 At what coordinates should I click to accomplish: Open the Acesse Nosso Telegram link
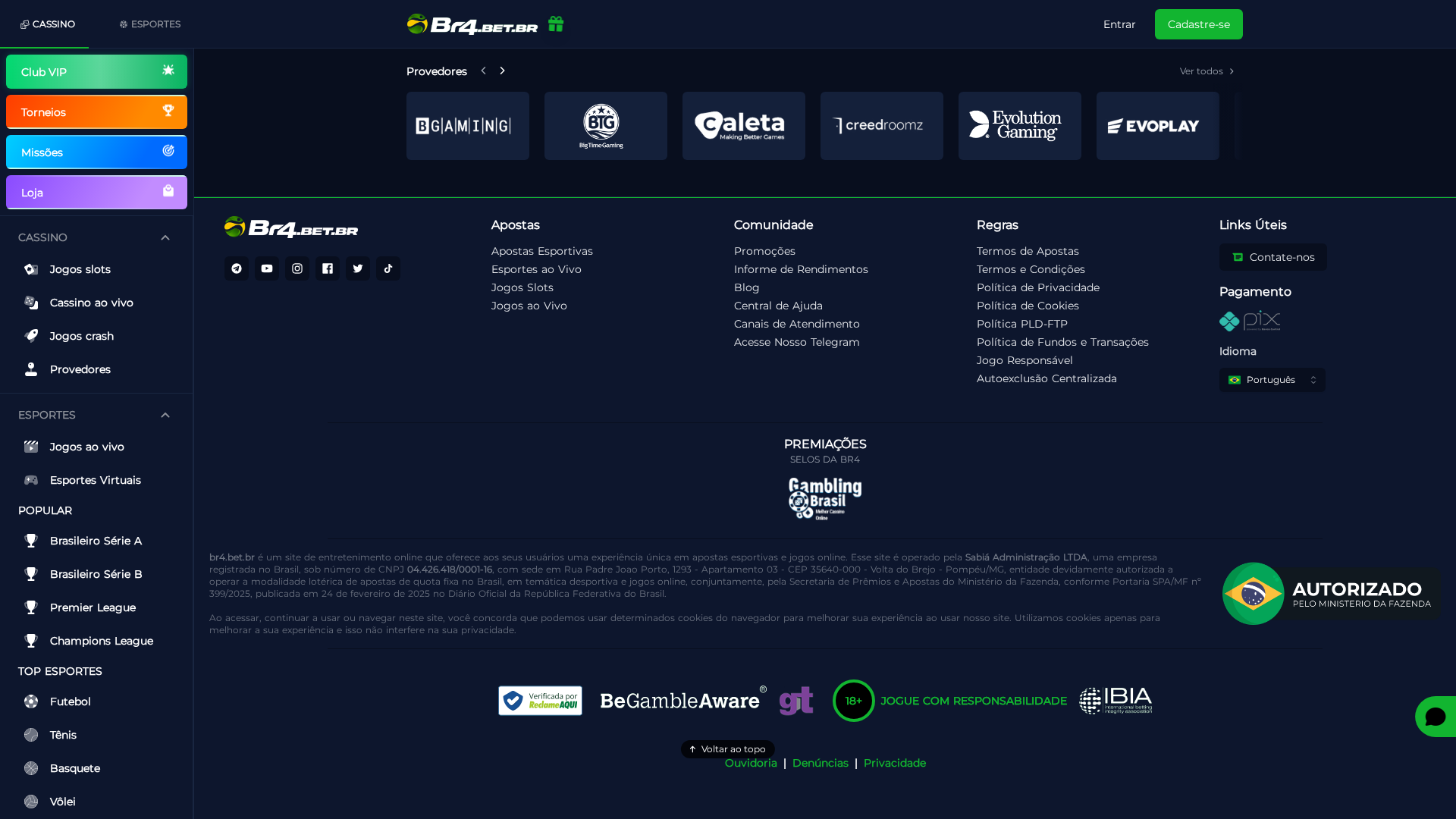[797, 342]
